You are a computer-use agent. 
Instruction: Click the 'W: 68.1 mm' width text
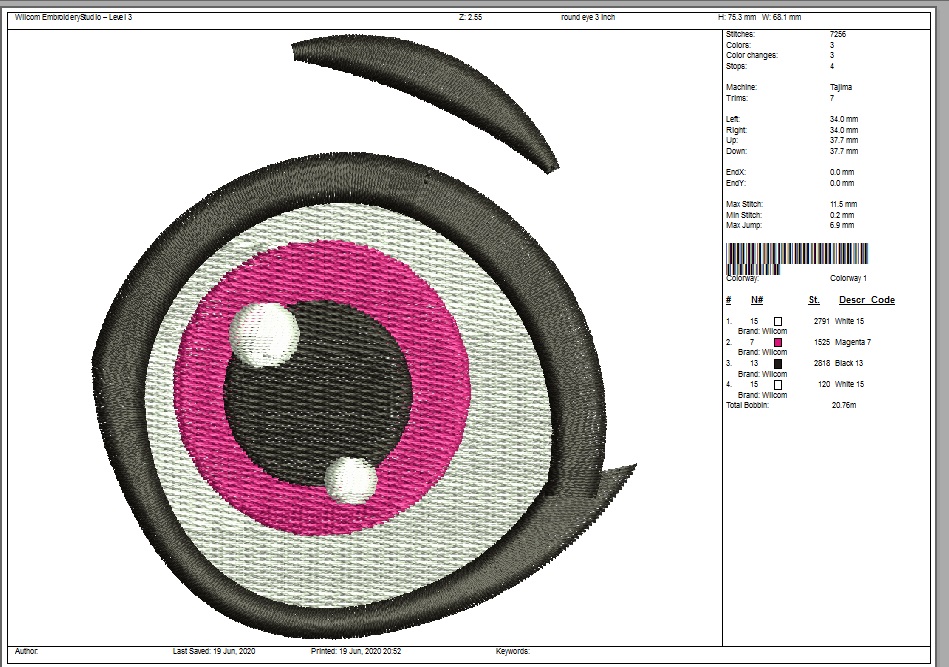(x=781, y=18)
